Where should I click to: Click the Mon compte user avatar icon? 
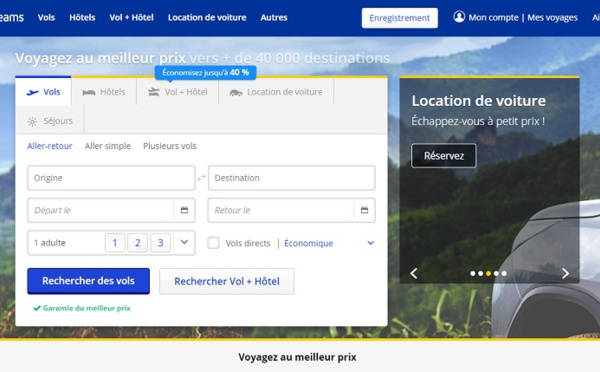click(x=459, y=17)
